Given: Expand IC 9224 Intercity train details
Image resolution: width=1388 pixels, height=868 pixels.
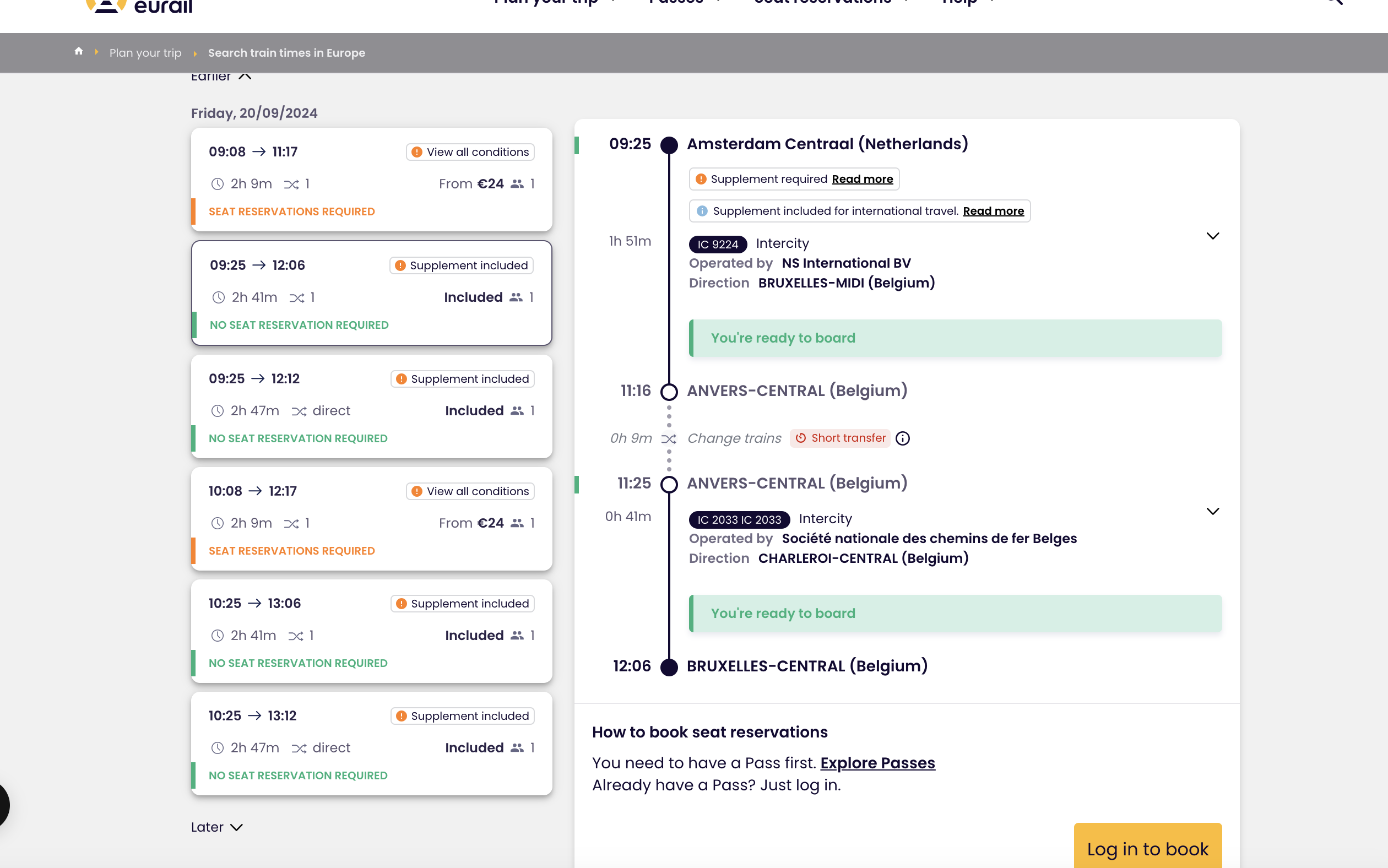Looking at the screenshot, I should tap(1212, 236).
